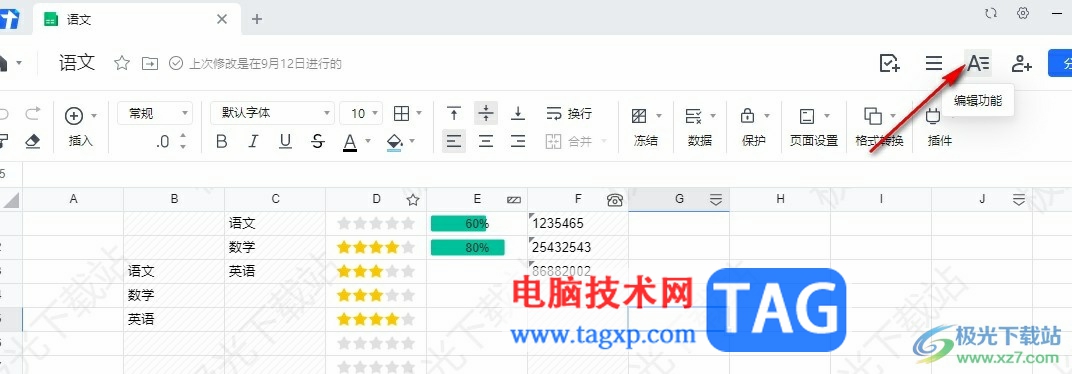Select middle vertical alignment

click(486, 113)
